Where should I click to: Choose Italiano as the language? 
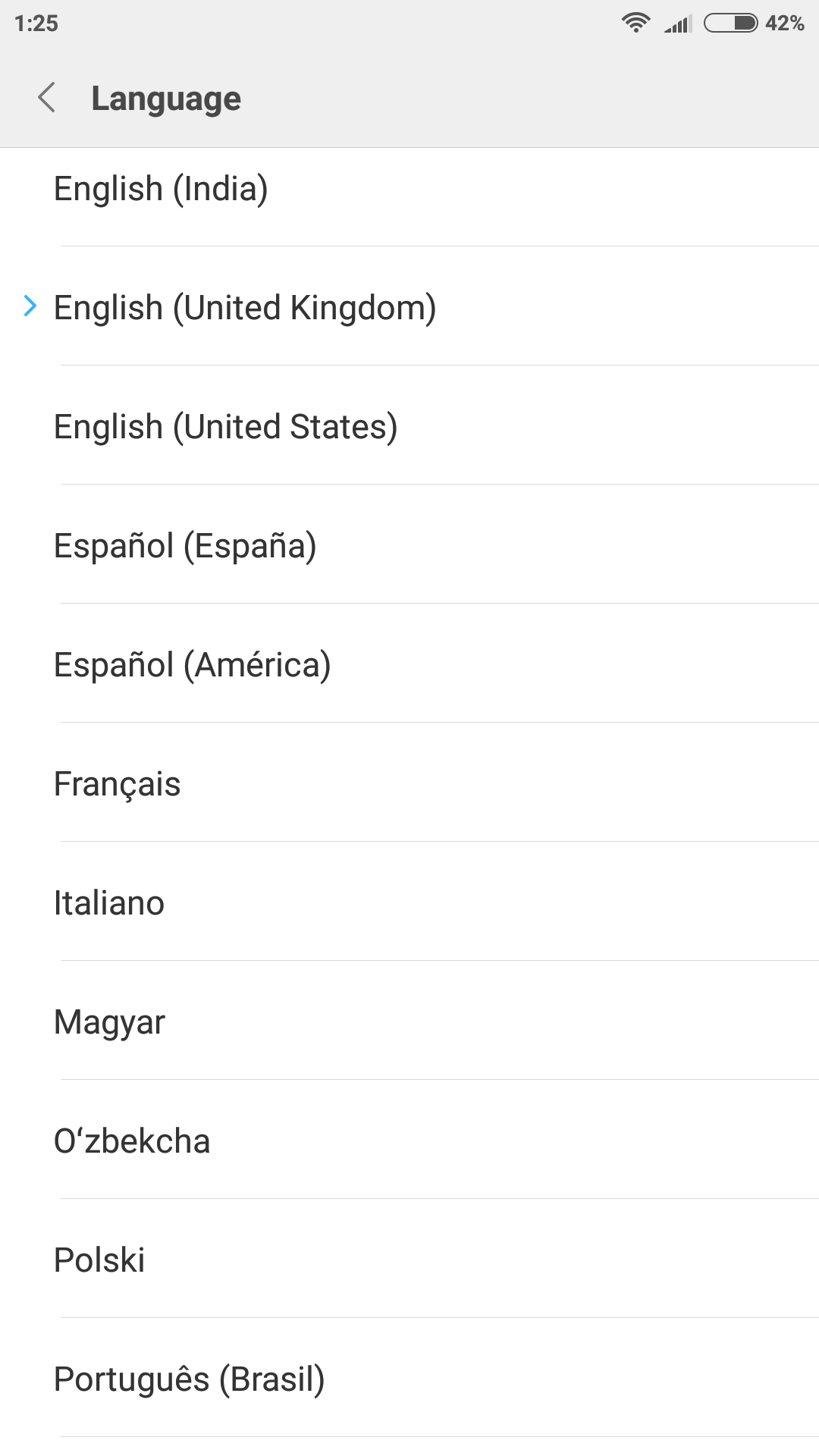109,903
